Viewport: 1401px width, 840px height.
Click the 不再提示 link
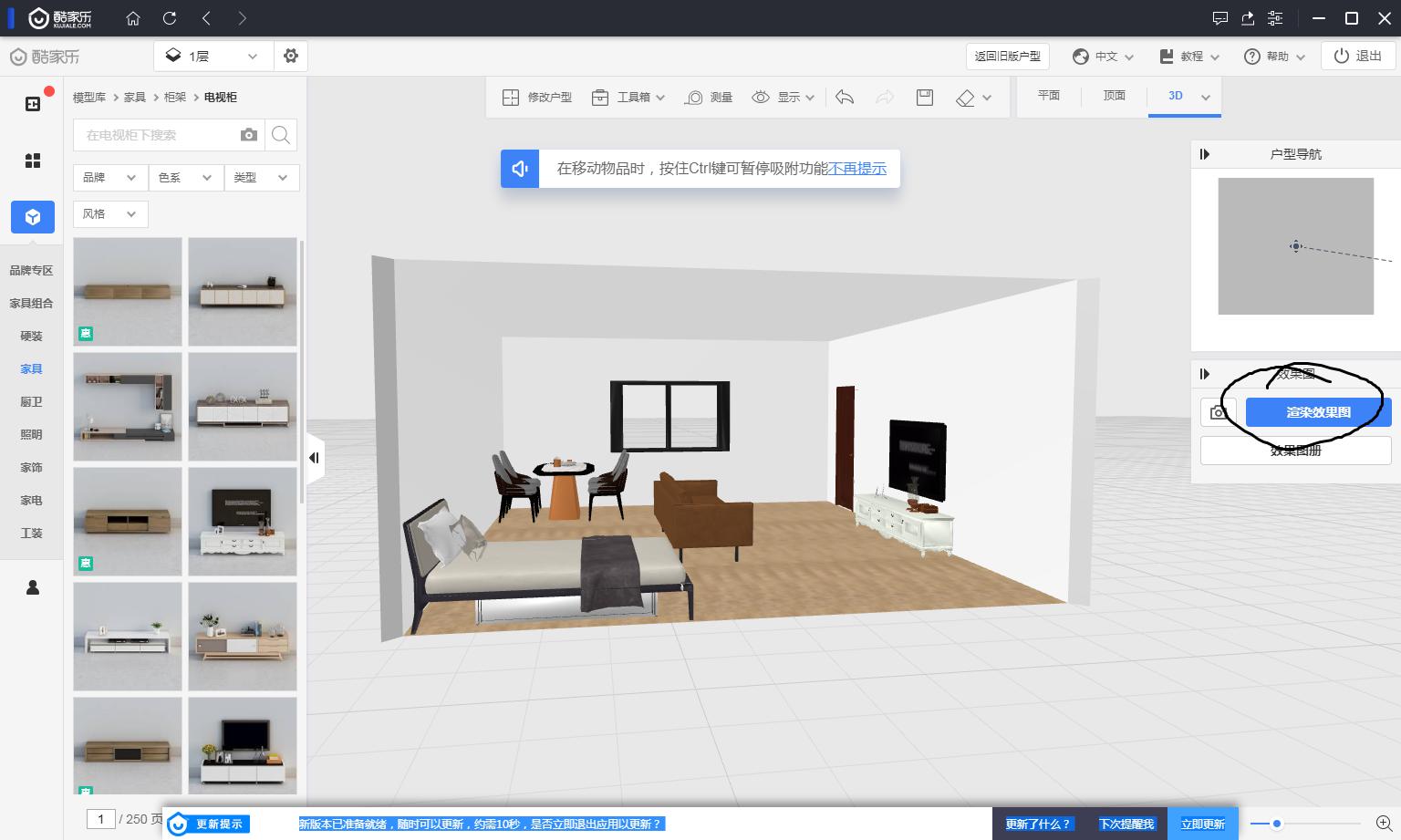point(857,169)
